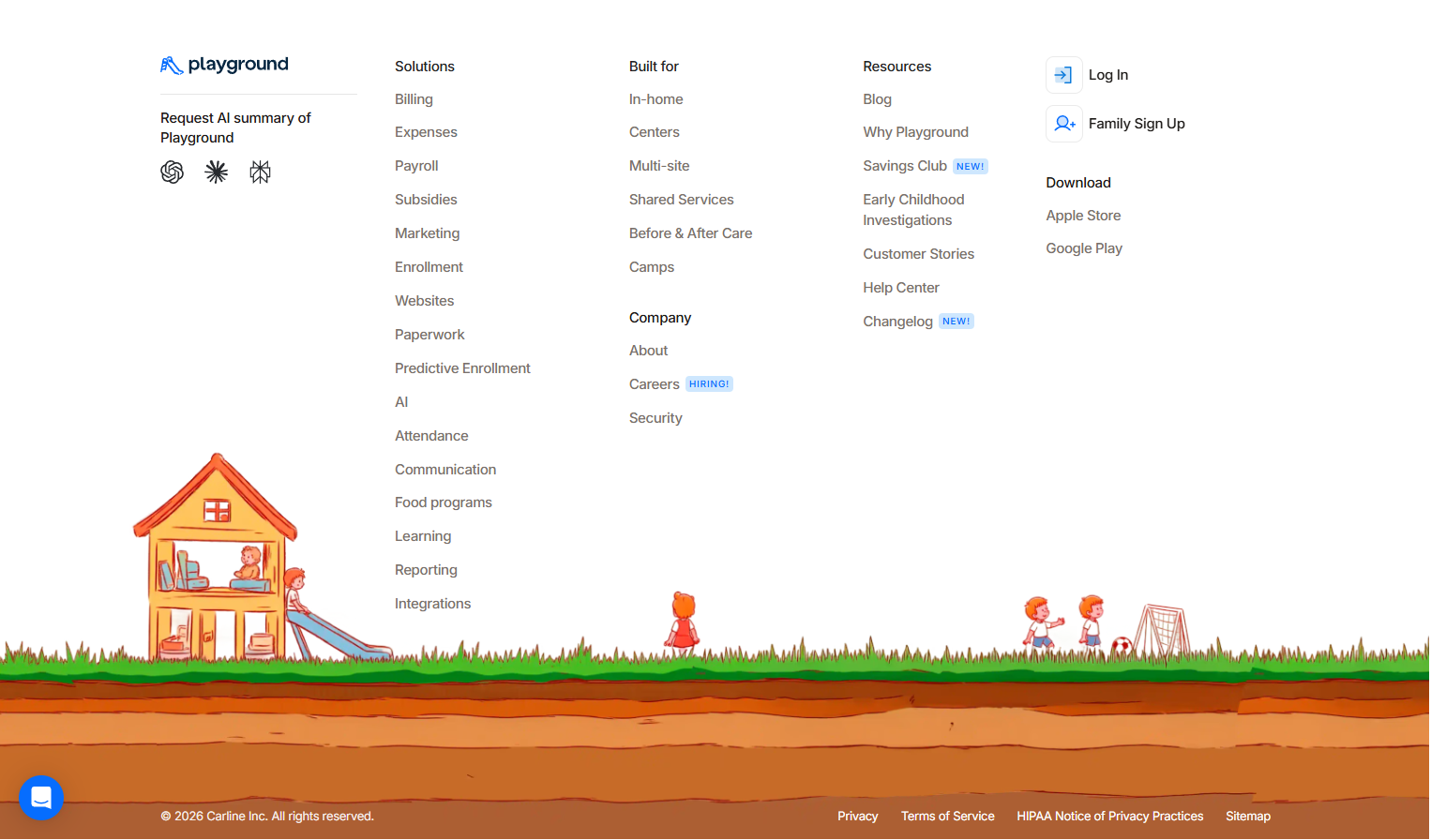Click the Solutions column heading

tap(424, 67)
